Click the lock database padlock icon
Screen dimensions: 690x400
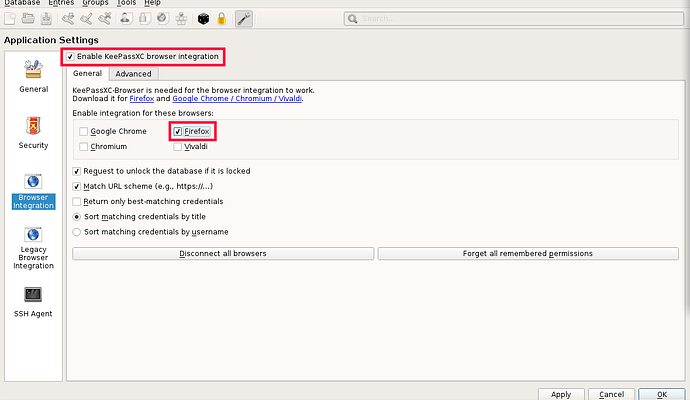point(221,19)
